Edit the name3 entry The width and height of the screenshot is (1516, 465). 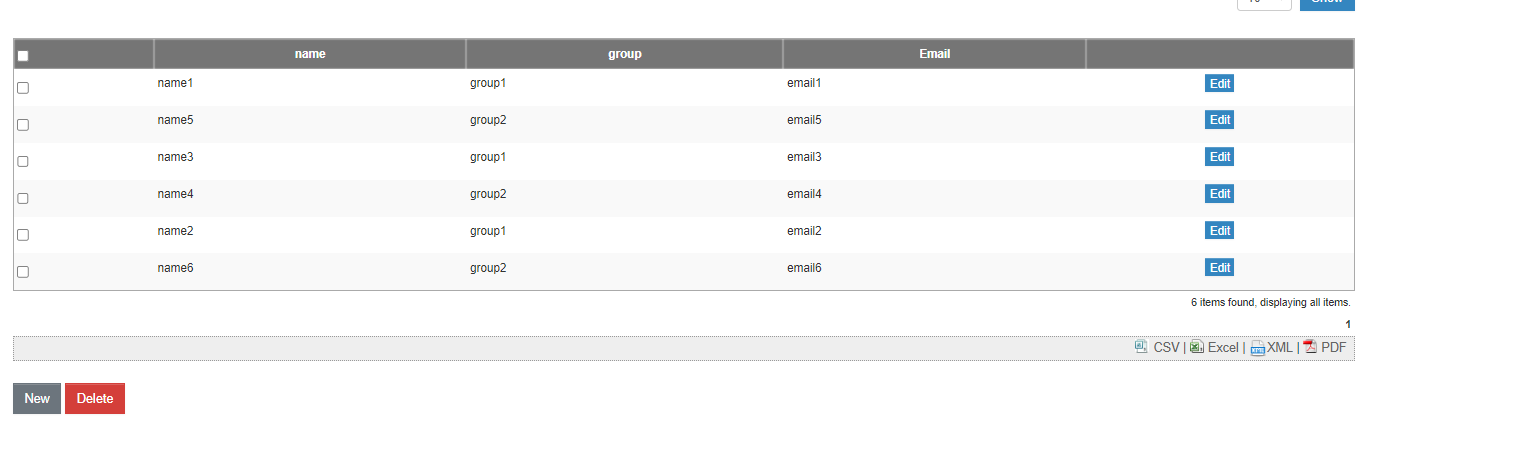[x=1219, y=157]
